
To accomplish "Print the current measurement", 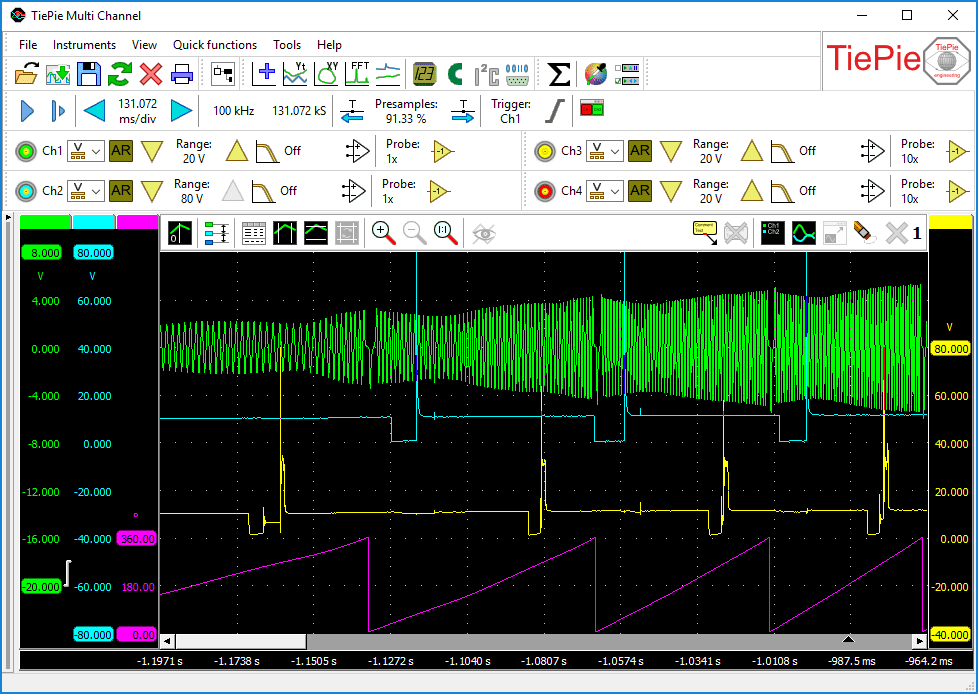I will point(181,73).
